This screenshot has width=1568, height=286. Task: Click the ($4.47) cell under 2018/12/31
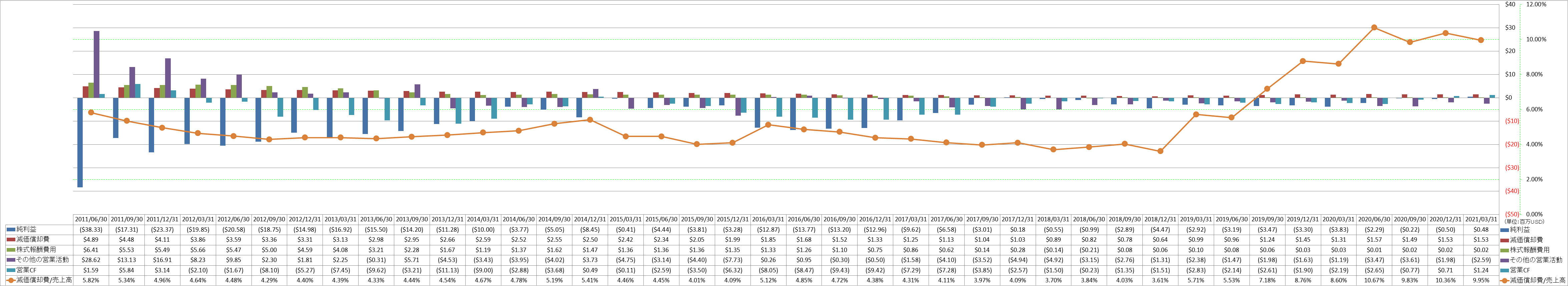pos(1160,229)
